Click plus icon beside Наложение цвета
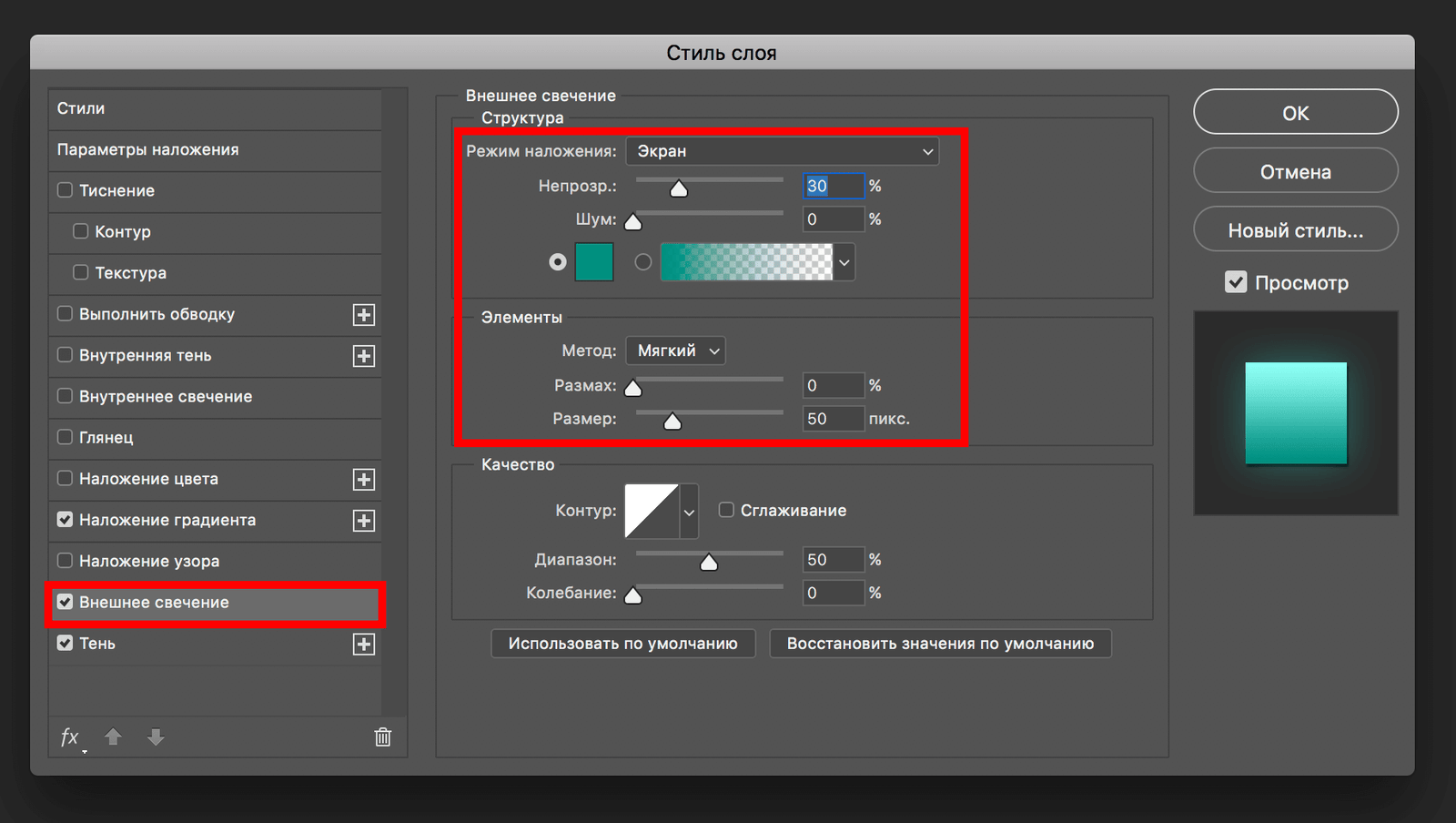Image resolution: width=1456 pixels, height=823 pixels. 364,480
